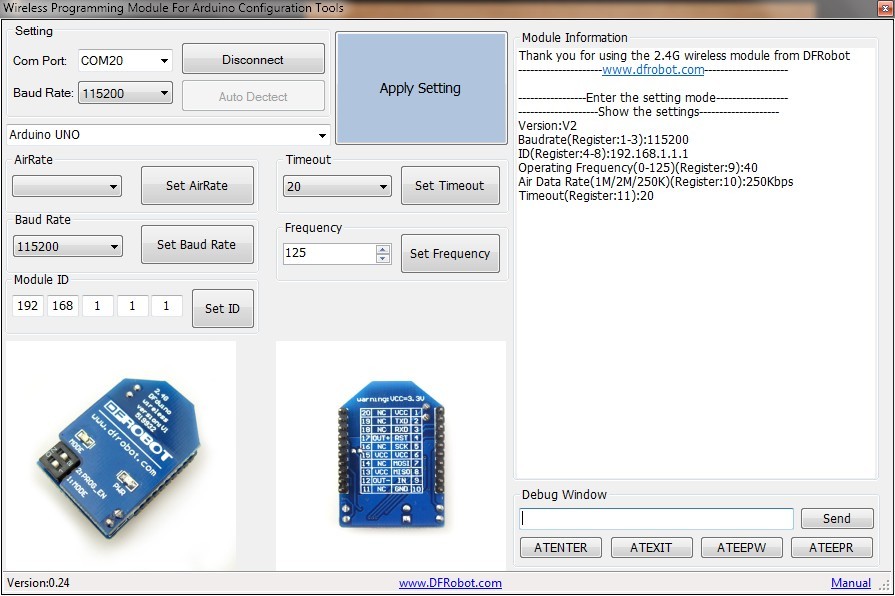895x596 pixels.
Task: Click the Version:0.24 status text
Action: point(38,583)
